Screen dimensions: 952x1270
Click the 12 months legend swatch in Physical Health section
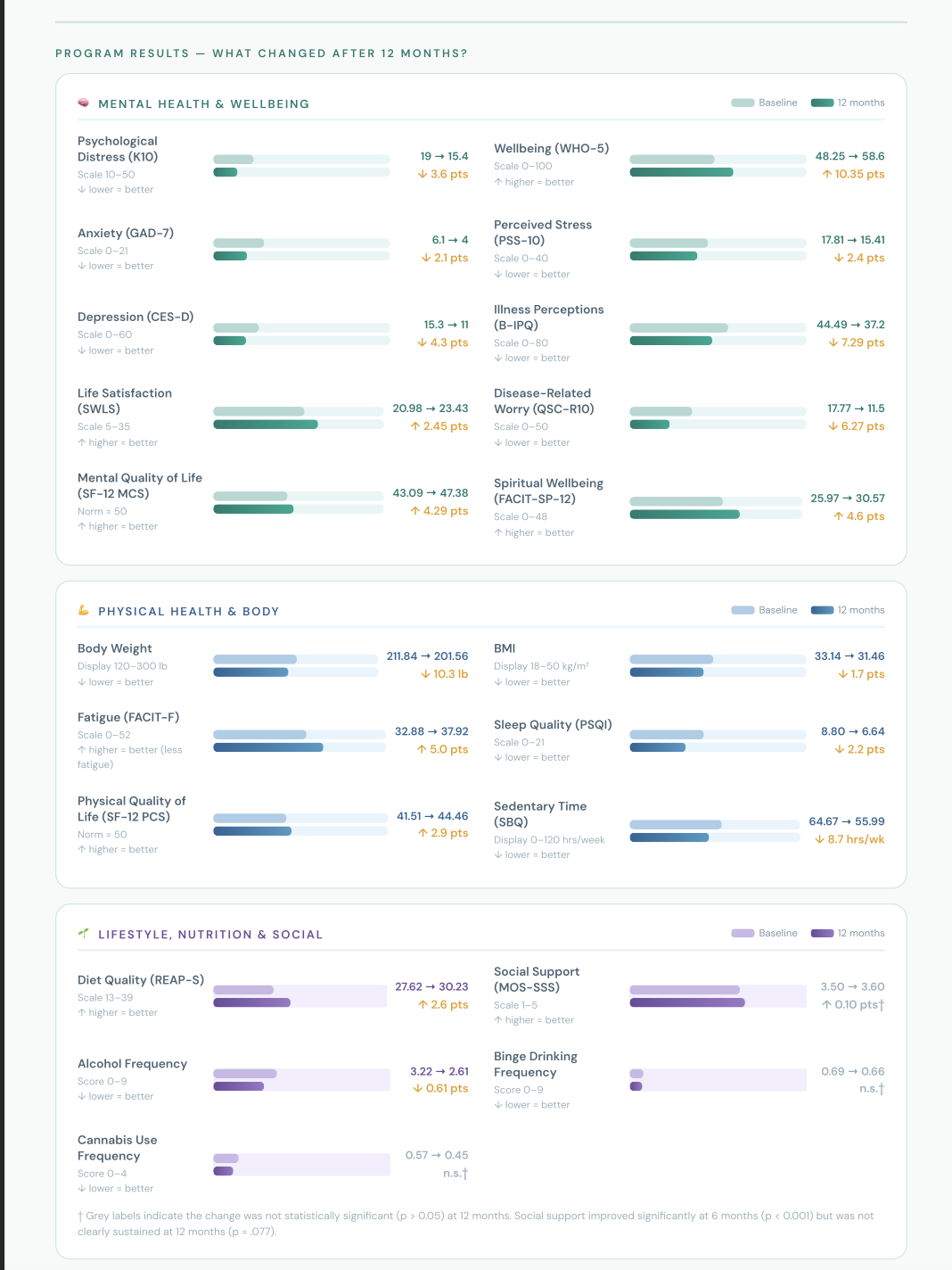coord(822,610)
